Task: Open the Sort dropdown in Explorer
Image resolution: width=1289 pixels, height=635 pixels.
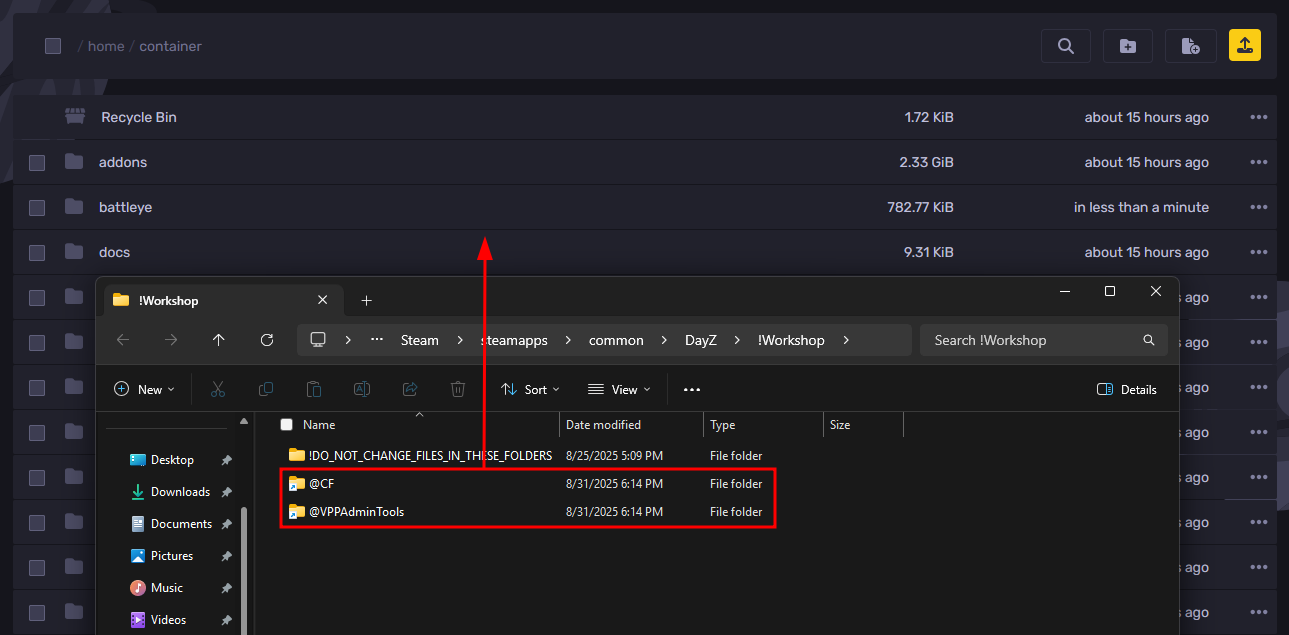Action: pos(530,389)
